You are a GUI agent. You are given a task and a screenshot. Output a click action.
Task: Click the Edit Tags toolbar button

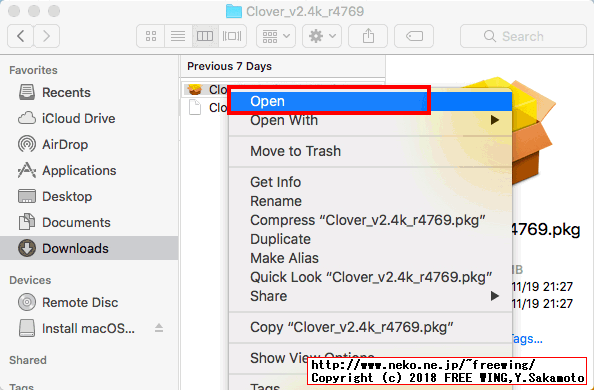coord(414,36)
